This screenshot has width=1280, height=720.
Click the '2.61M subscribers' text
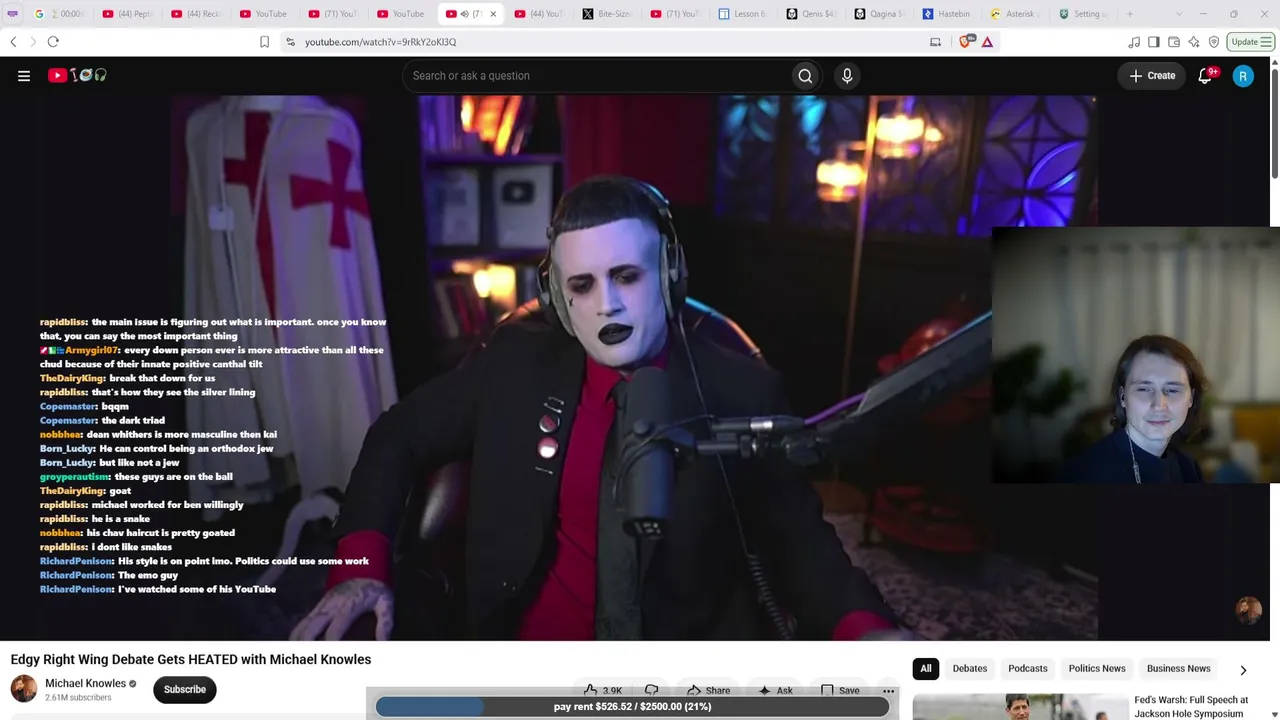(78, 698)
